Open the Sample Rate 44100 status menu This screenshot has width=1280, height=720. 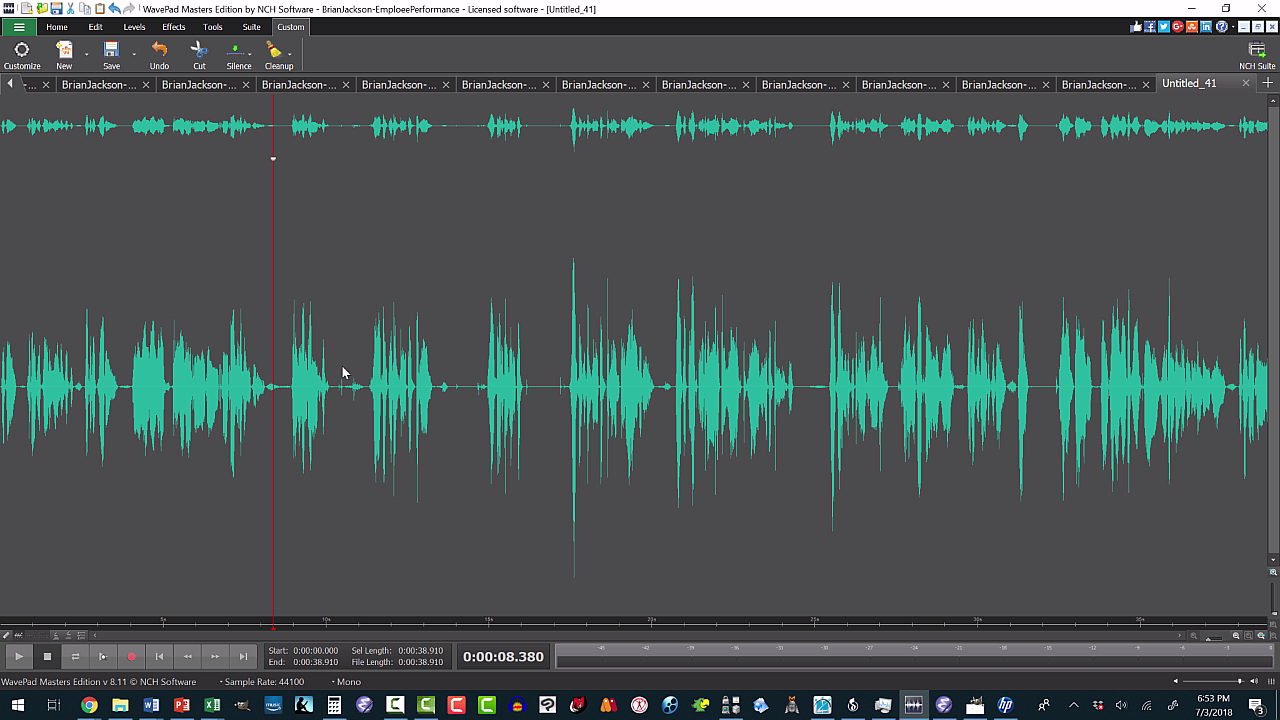tap(262, 682)
